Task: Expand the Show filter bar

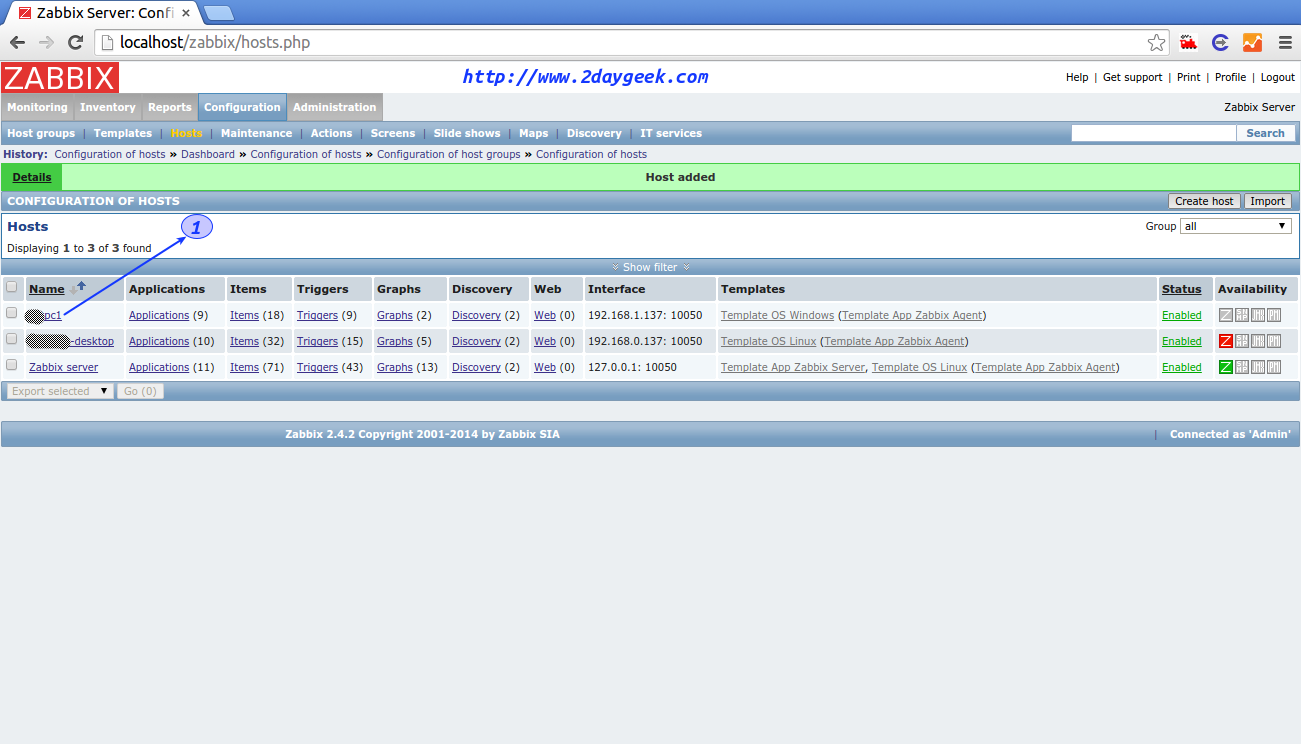Action: [x=650, y=267]
